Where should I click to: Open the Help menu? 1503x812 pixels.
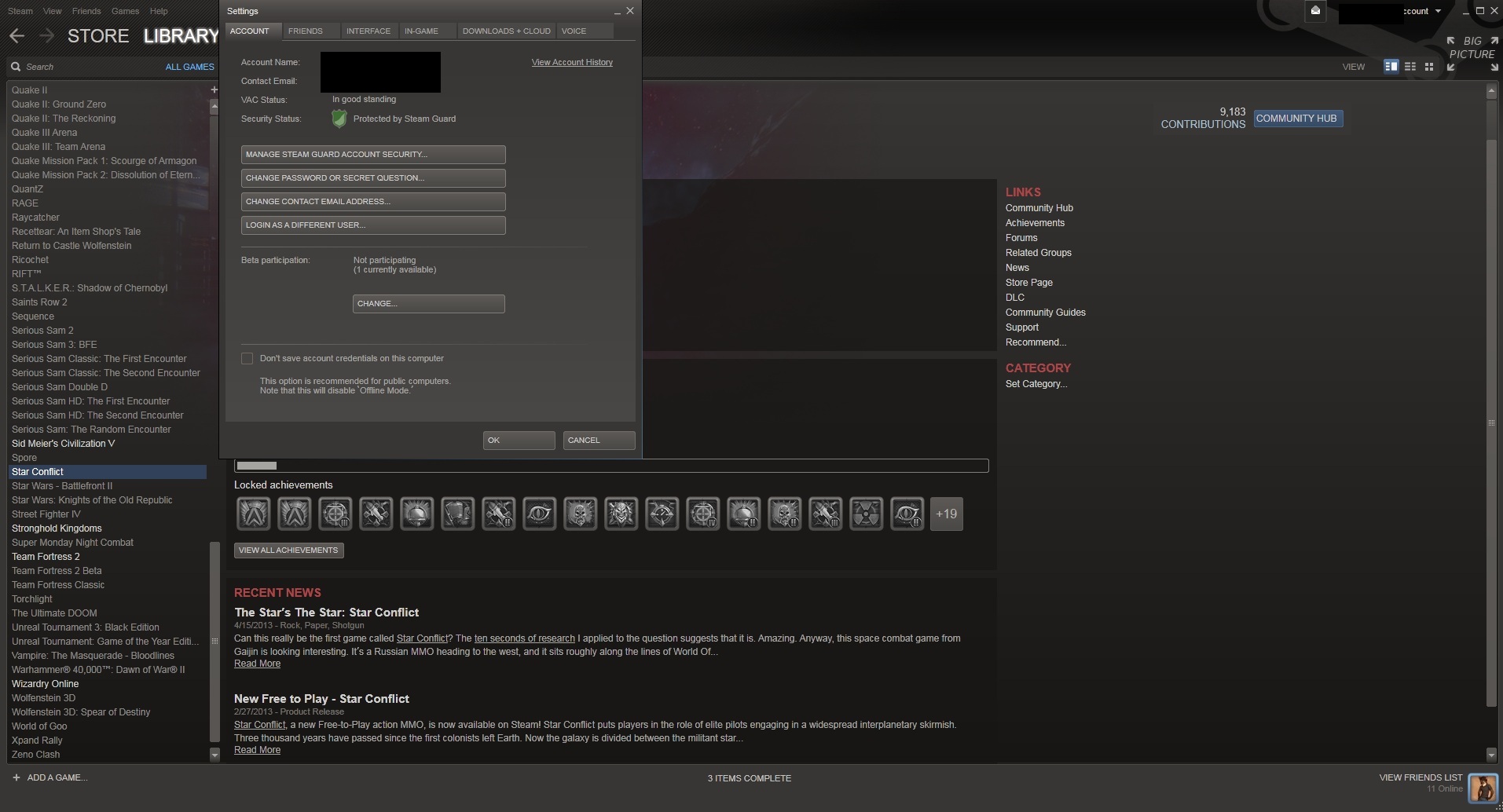(159, 11)
